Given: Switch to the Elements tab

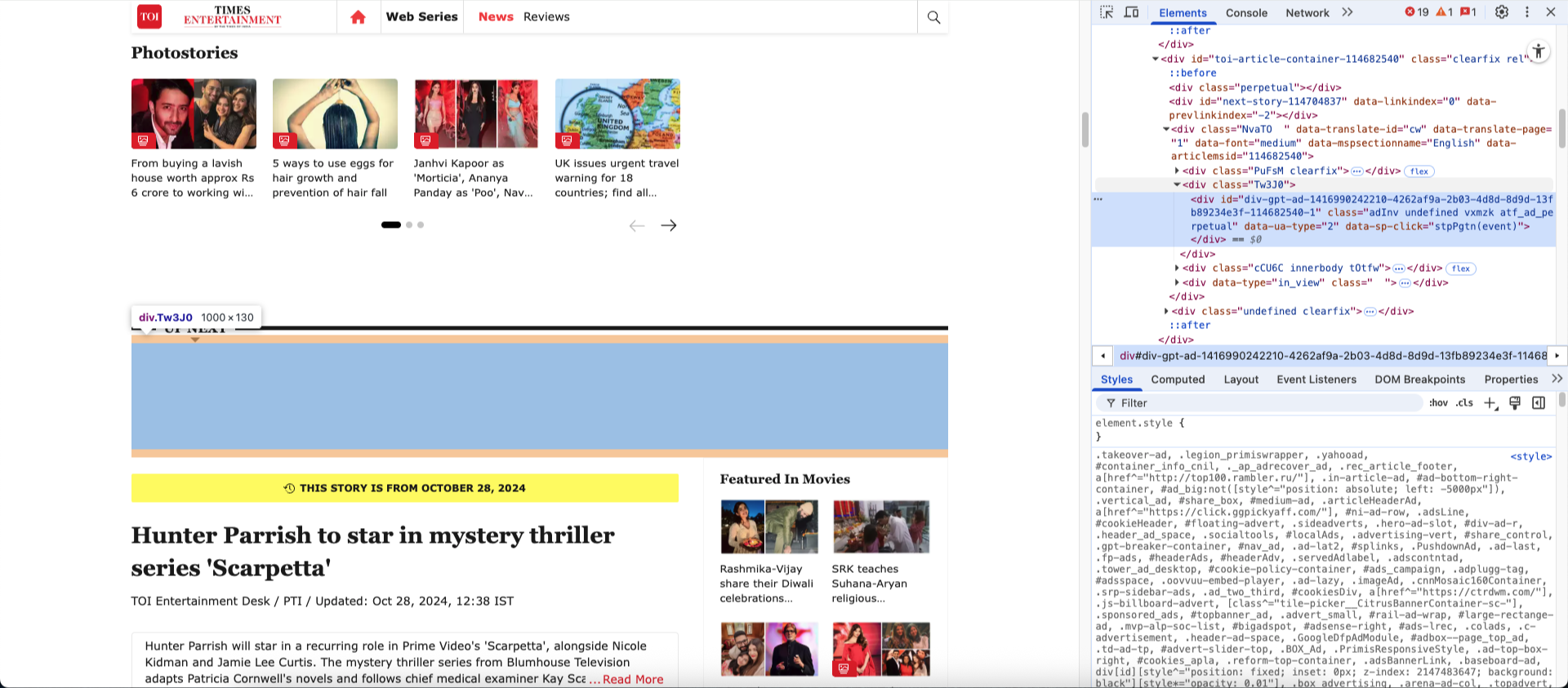Looking at the screenshot, I should pyautogui.click(x=1183, y=13).
